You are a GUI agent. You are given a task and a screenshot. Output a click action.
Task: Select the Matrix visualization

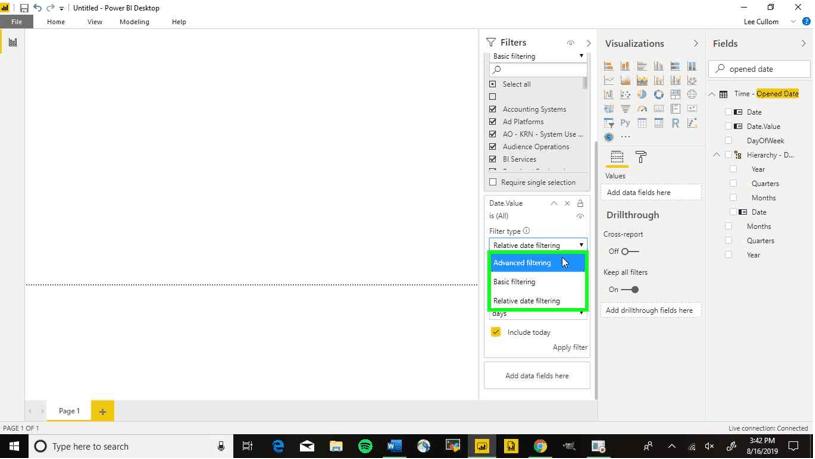point(659,123)
